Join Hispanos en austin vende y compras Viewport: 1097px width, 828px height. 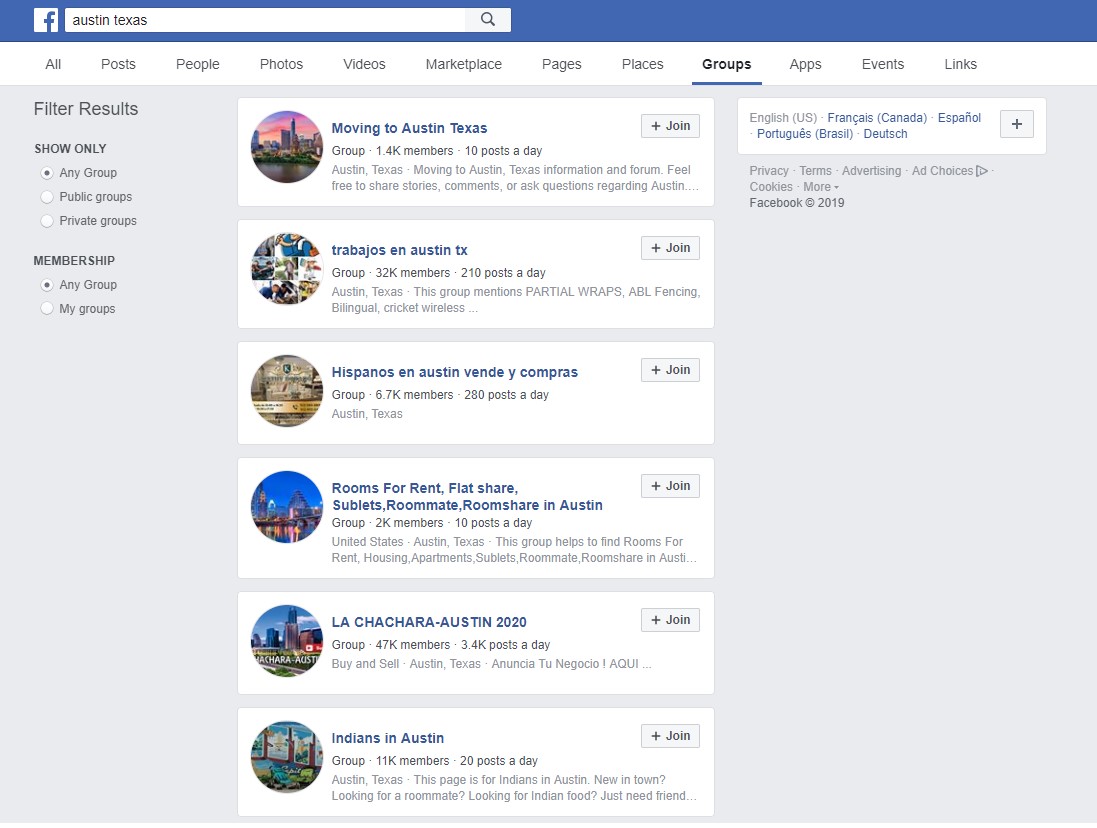click(670, 370)
